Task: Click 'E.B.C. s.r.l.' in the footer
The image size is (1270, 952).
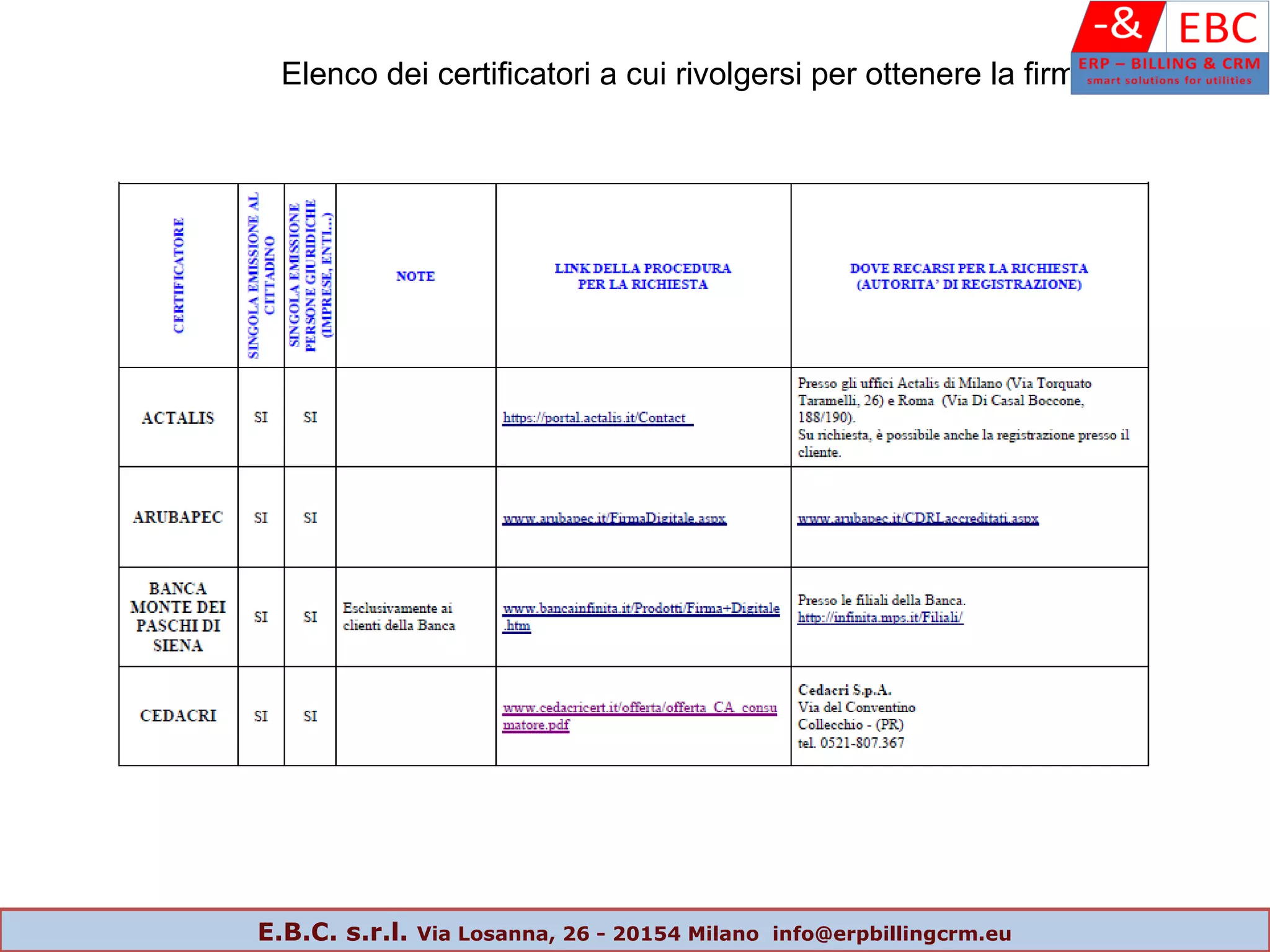Action: [x=332, y=932]
